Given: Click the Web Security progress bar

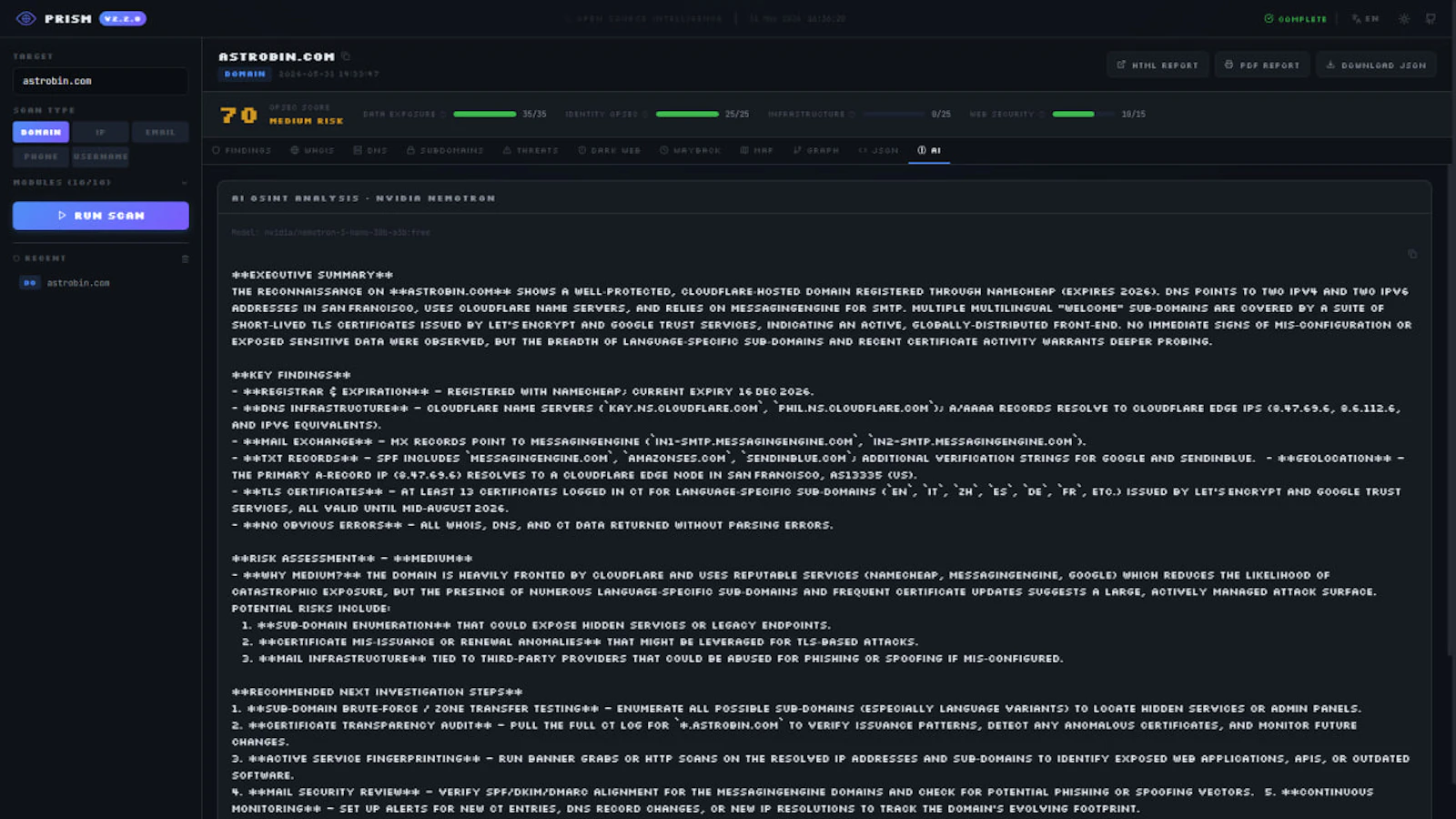Looking at the screenshot, I should point(1084,115).
